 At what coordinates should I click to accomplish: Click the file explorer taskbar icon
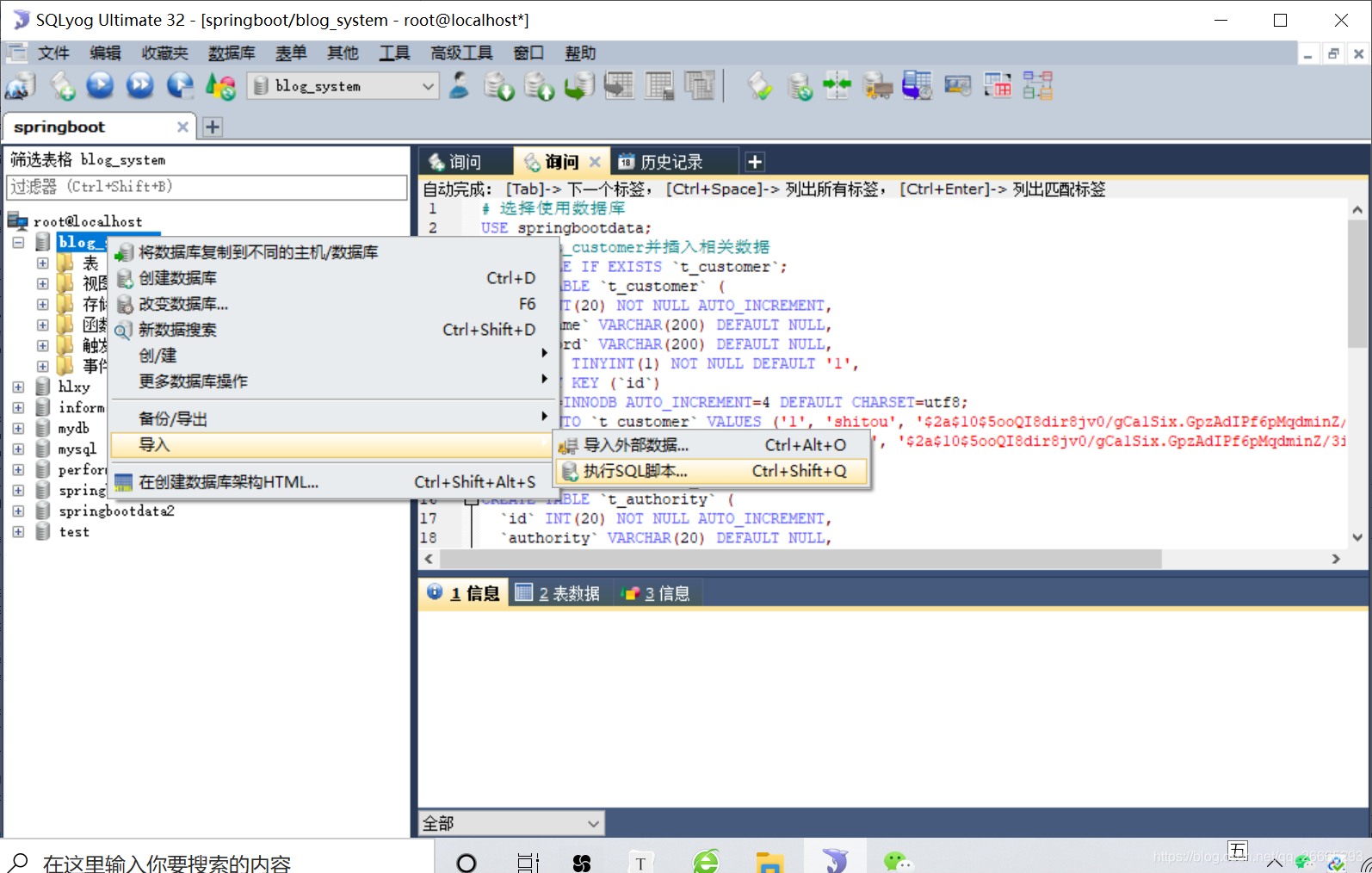(769, 862)
